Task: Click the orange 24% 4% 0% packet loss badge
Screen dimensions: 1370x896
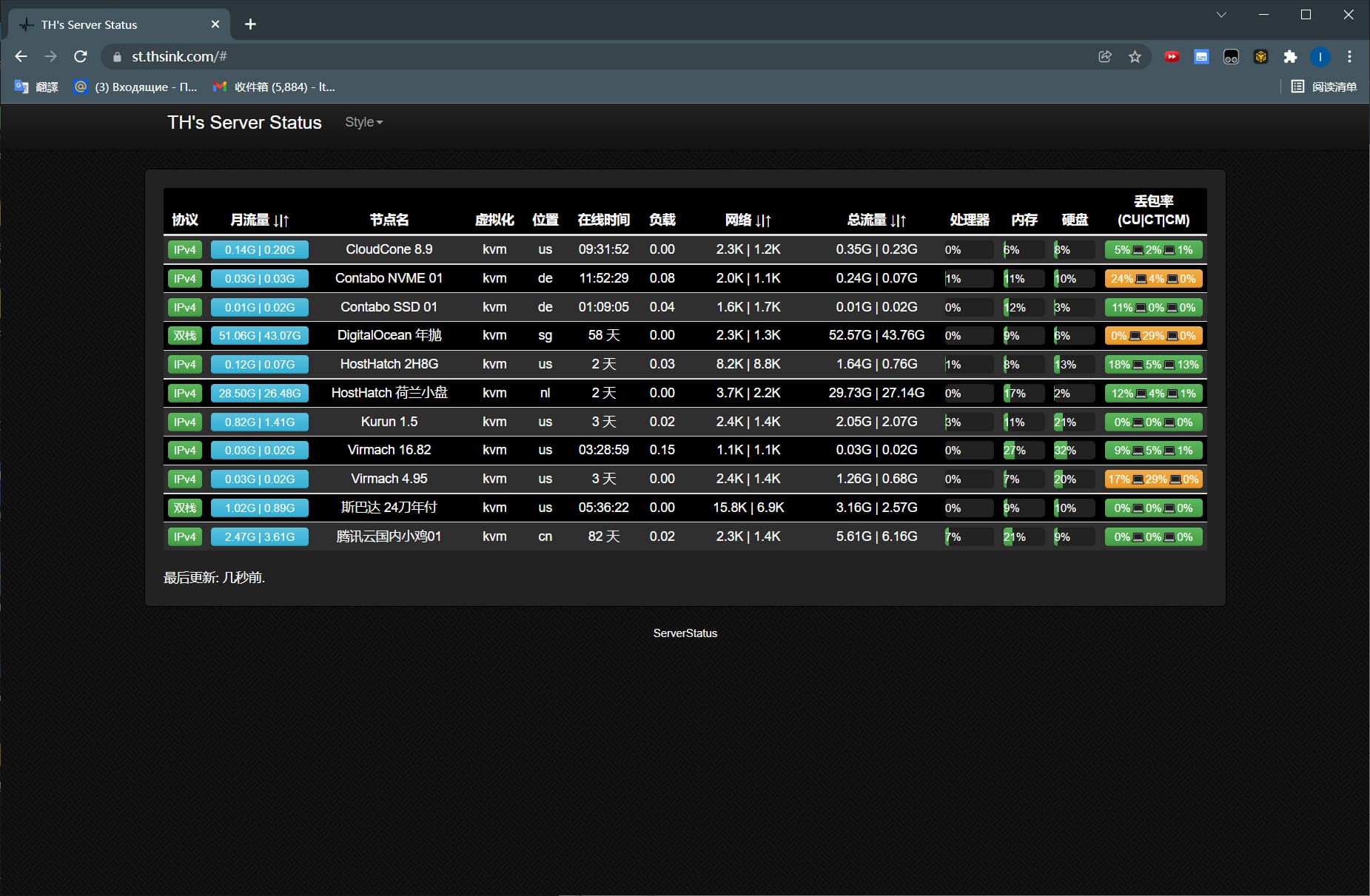Action: [1153, 279]
